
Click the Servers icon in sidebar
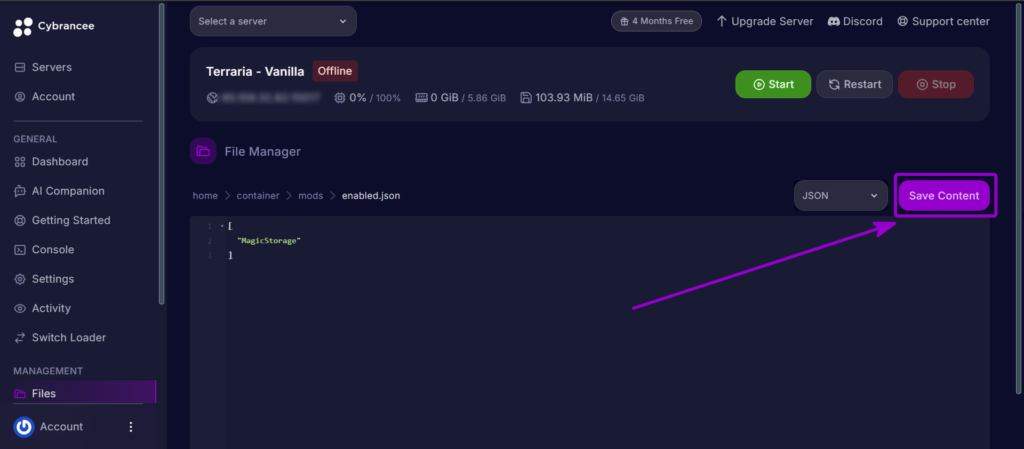point(20,67)
